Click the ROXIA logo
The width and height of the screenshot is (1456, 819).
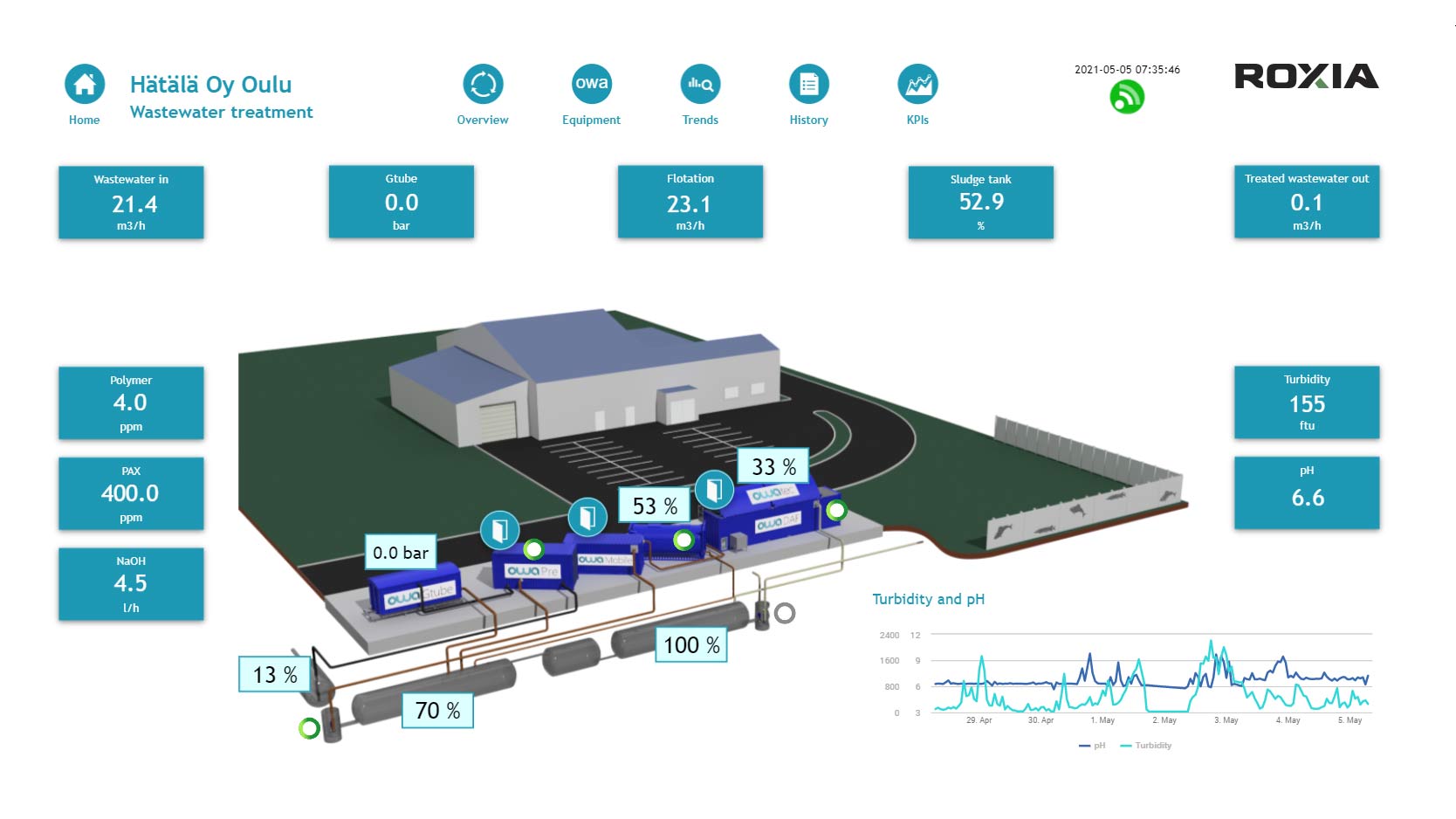1307,77
